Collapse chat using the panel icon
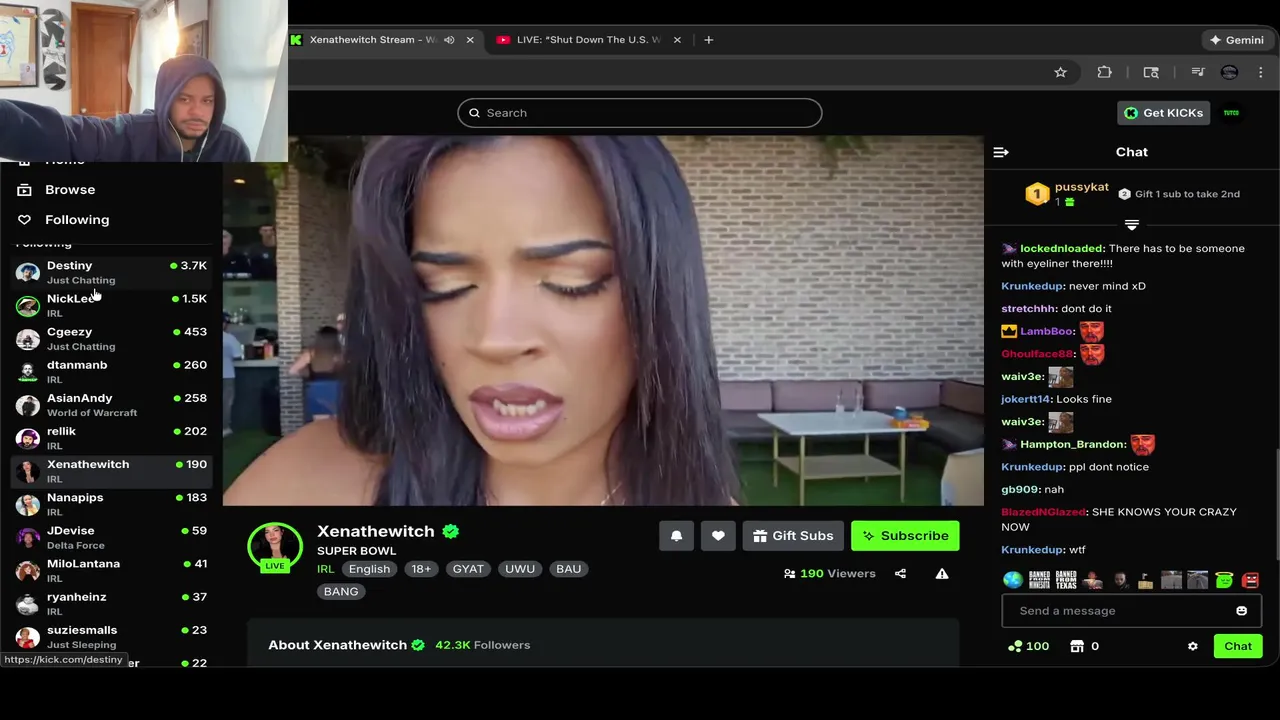This screenshot has height=720, width=1280. pyautogui.click(x=1001, y=152)
